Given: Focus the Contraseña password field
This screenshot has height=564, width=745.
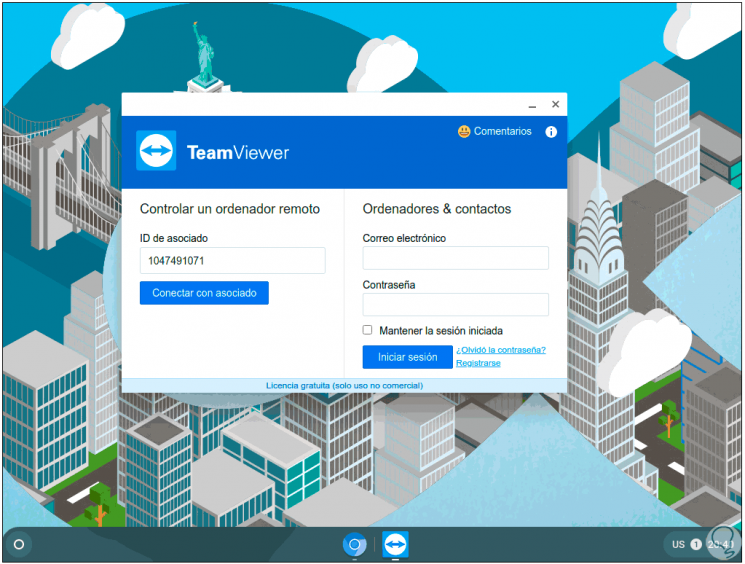Looking at the screenshot, I should pyautogui.click(x=456, y=305).
